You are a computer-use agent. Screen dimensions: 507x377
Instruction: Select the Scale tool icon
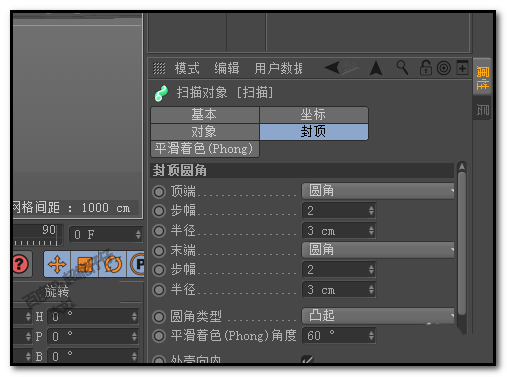pyautogui.click(x=85, y=264)
